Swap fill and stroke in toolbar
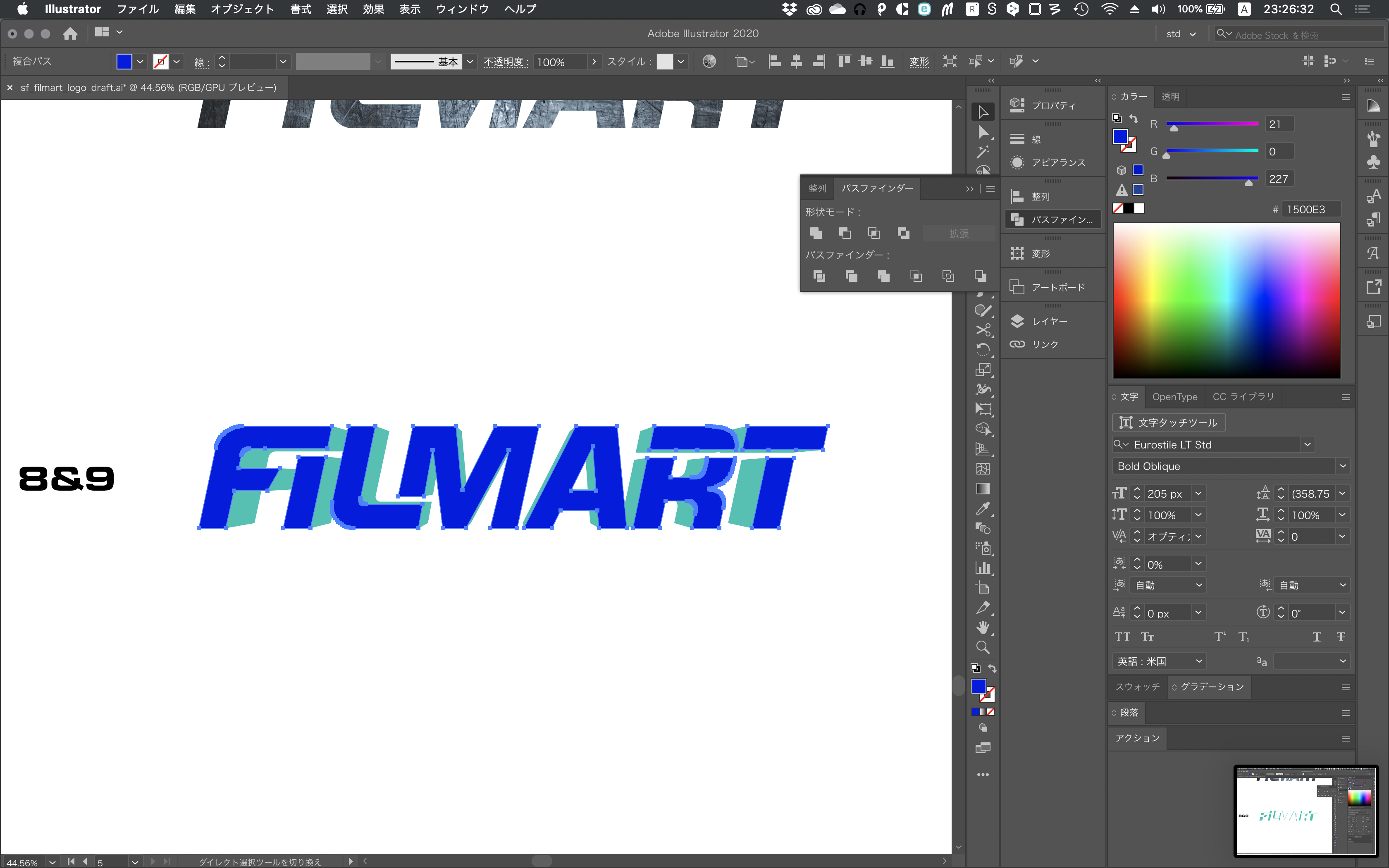Image resolution: width=1389 pixels, height=868 pixels. 993,668
